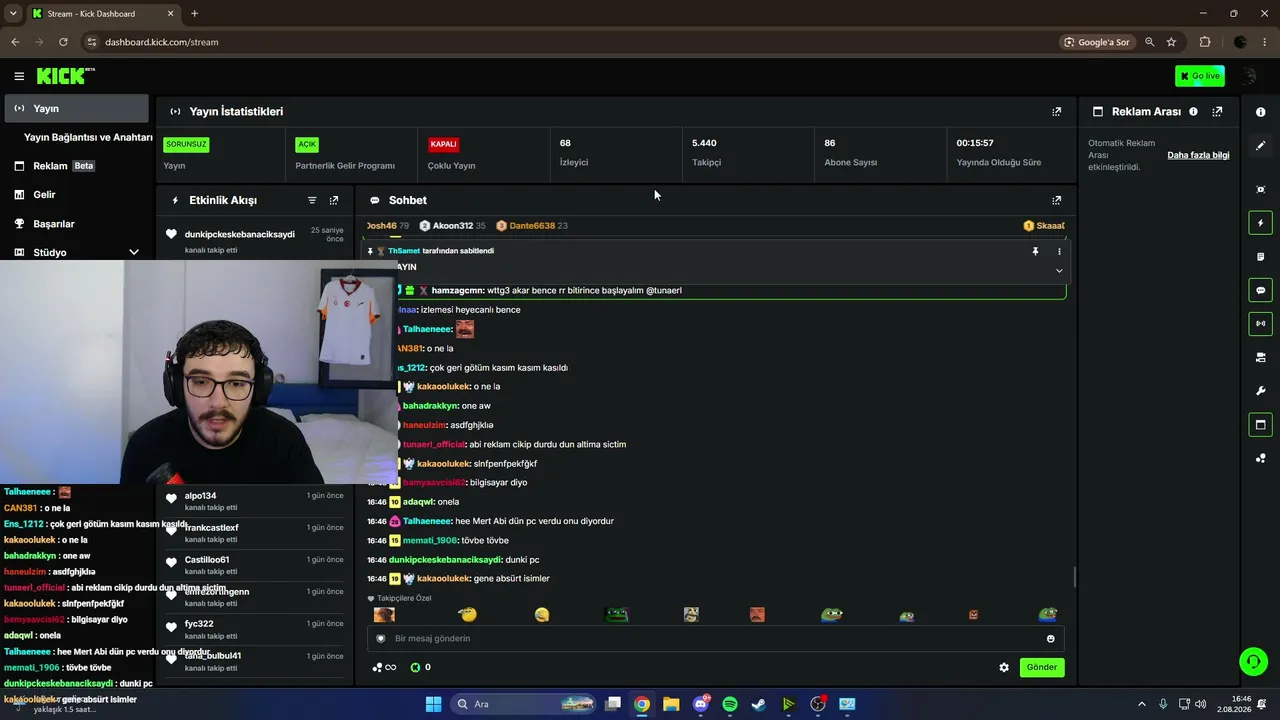1280x720 pixels.
Task: Show Reklam Arası info tooltip
Action: point(1193,112)
